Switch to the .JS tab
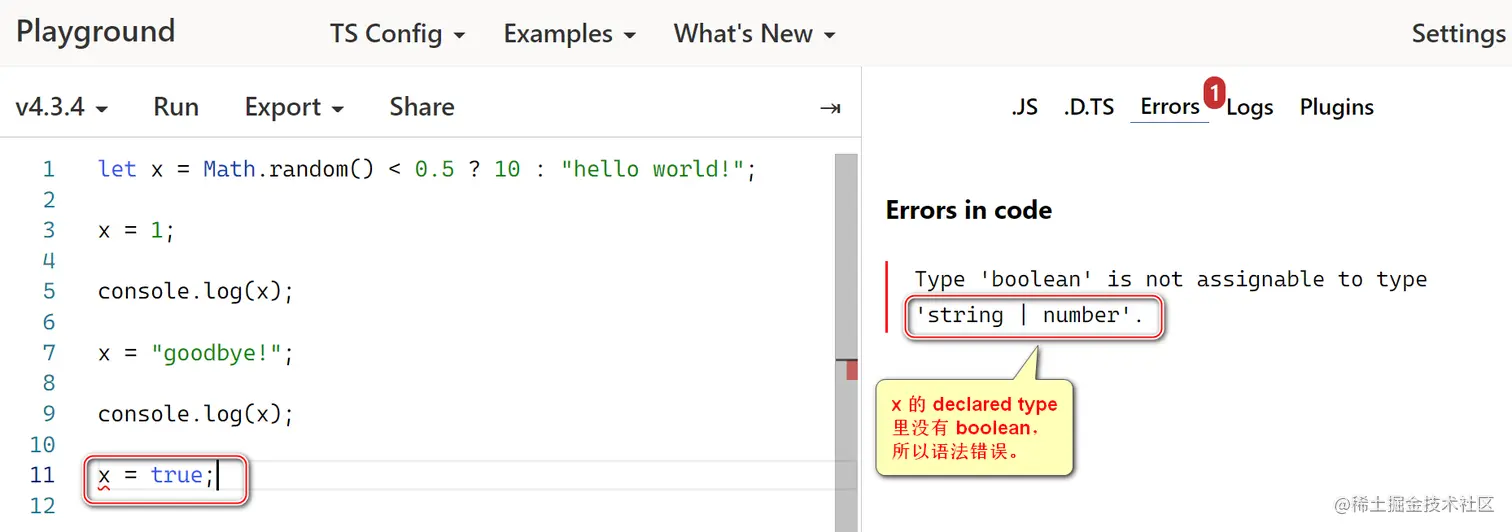The image size is (1512, 532). (x=1024, y=107)
